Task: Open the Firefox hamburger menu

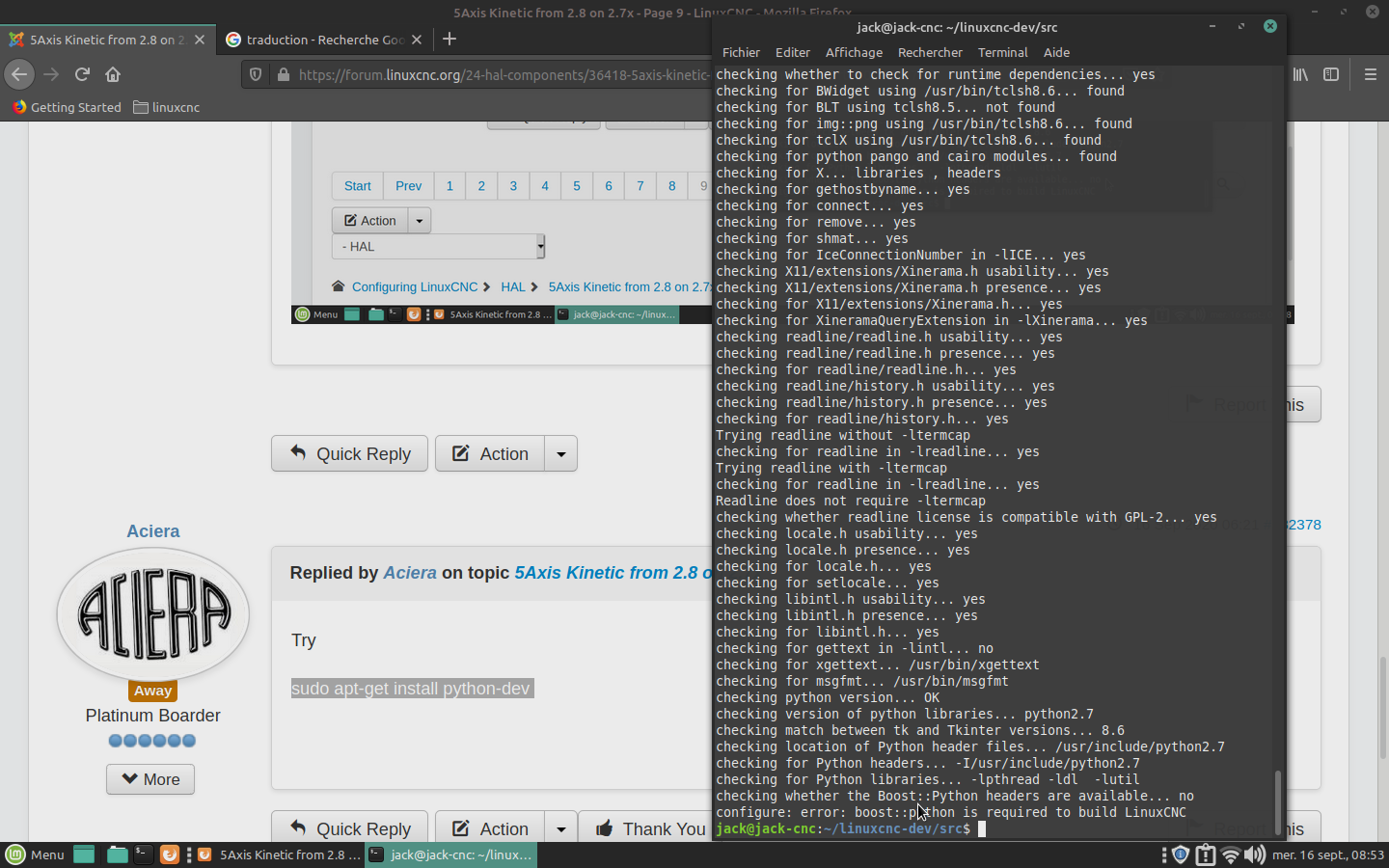Action: point(1370,74)
